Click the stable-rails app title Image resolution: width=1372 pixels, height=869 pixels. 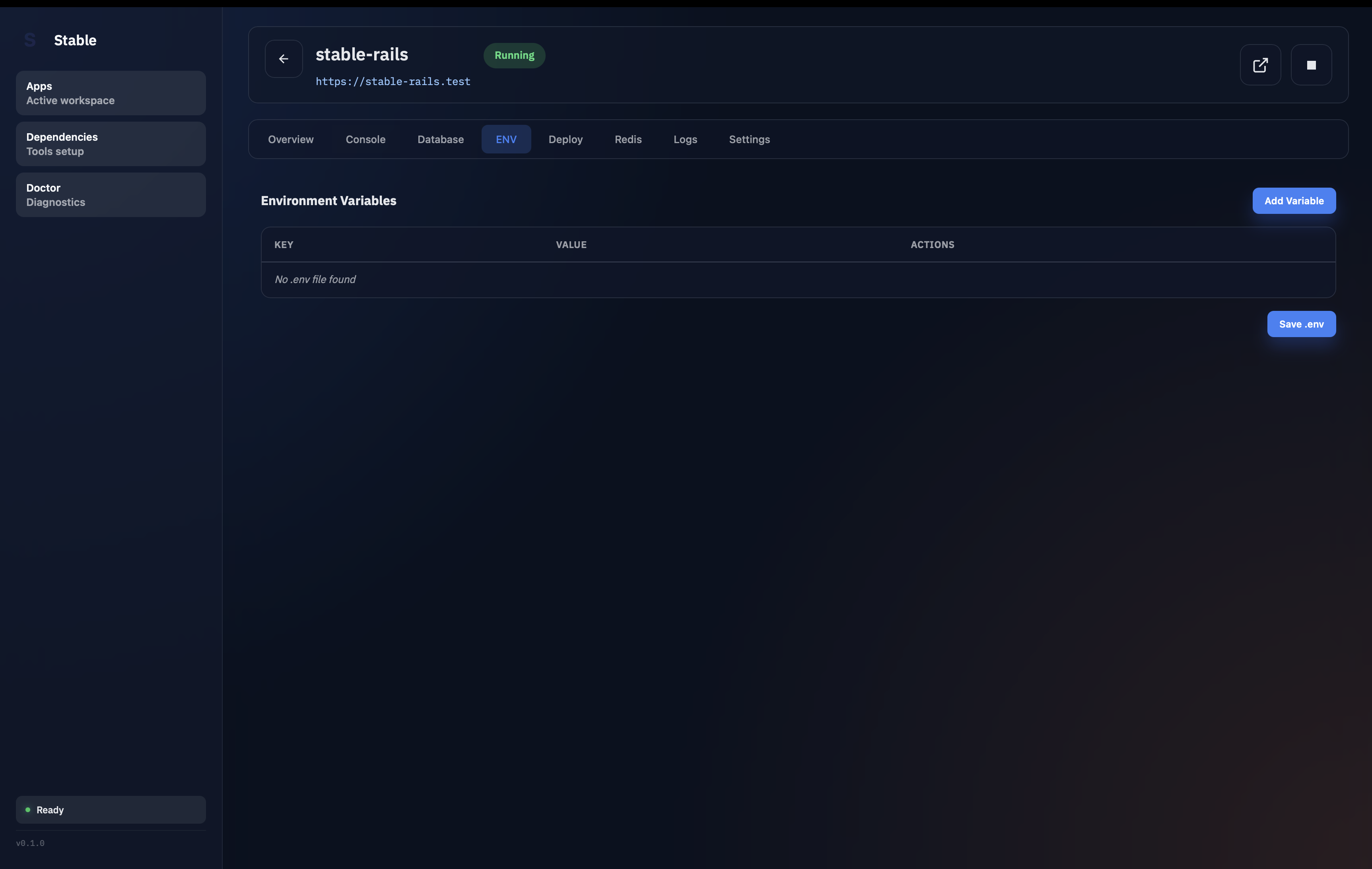tap(362, 55)
